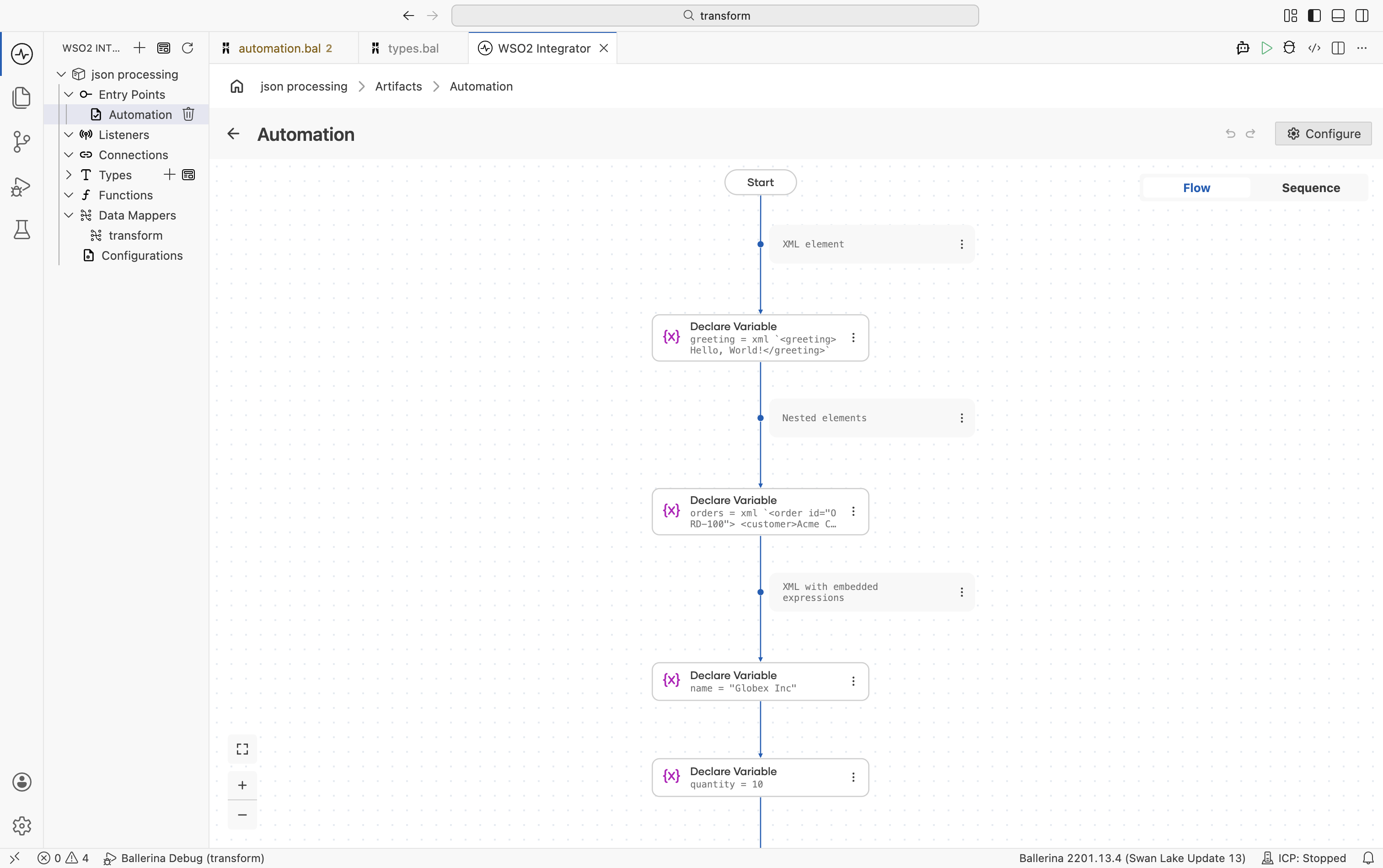1383x868 pixels.
Task: Toggle primary side bar visibility
Action: click(1314, 16)
